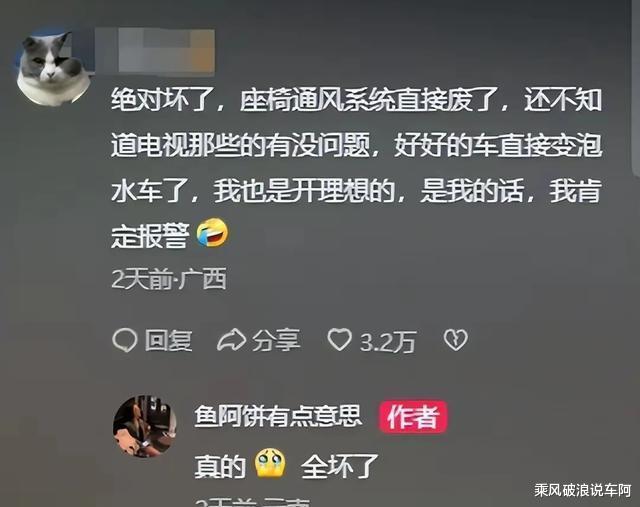This screenshot has height=507, width=640.
Task: Click the 回复 text label
Action: click(x=169, y=340)
